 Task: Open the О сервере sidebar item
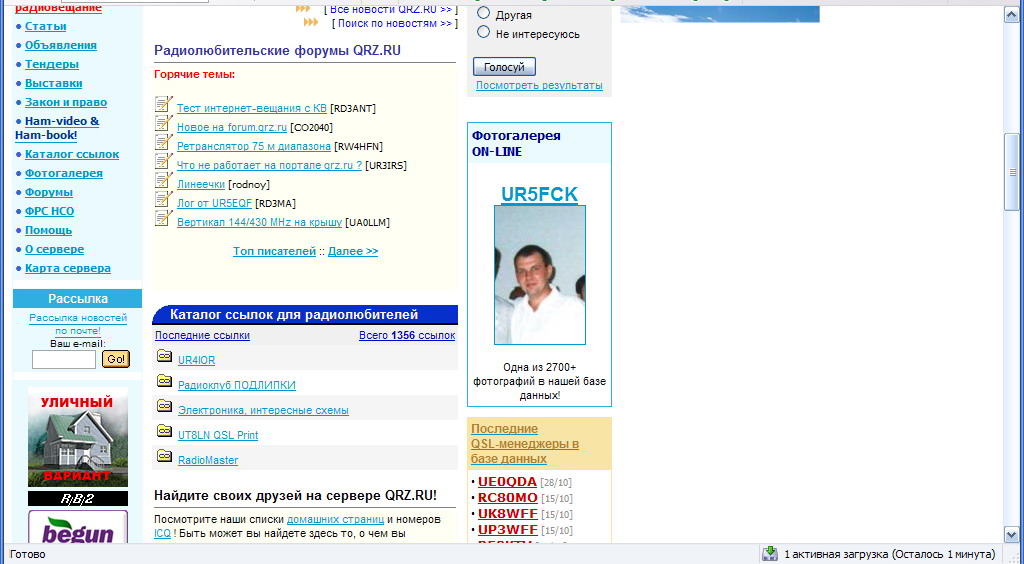pos(54,249)
